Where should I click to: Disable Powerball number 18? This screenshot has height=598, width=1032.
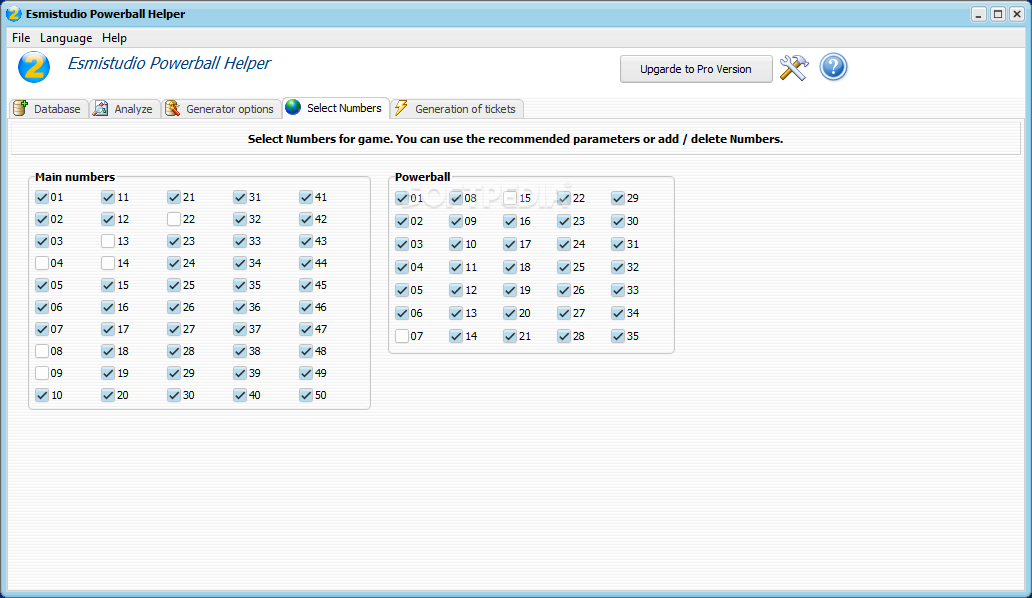coord(510,267)
